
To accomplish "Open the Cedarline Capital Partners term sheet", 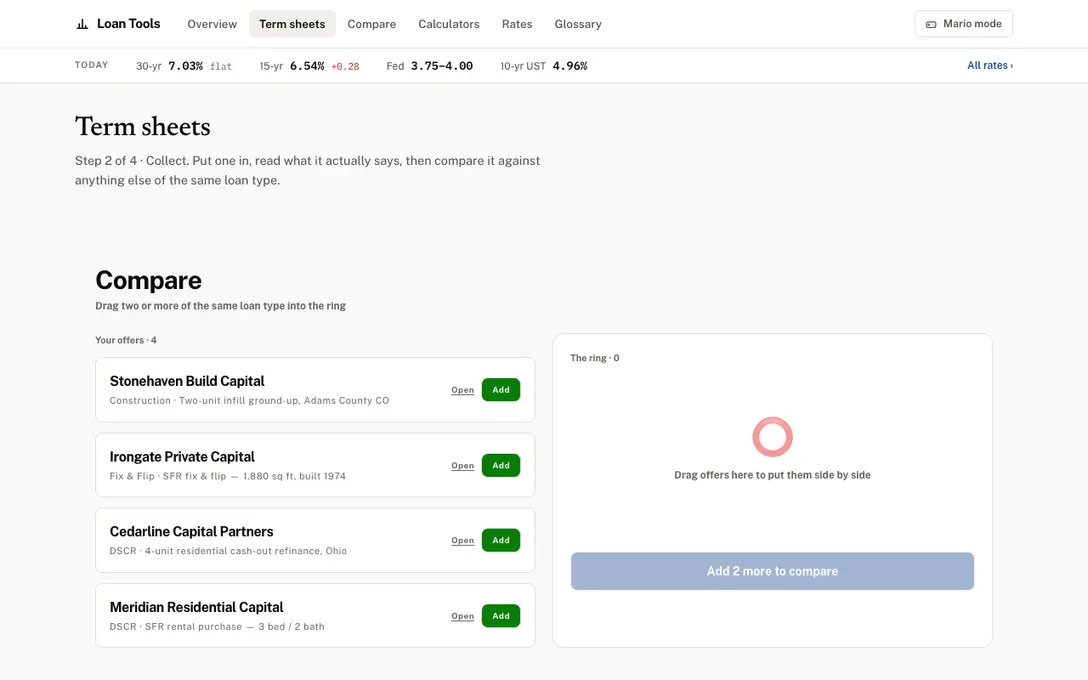I will pyautogui.click(x=462, y=541).
